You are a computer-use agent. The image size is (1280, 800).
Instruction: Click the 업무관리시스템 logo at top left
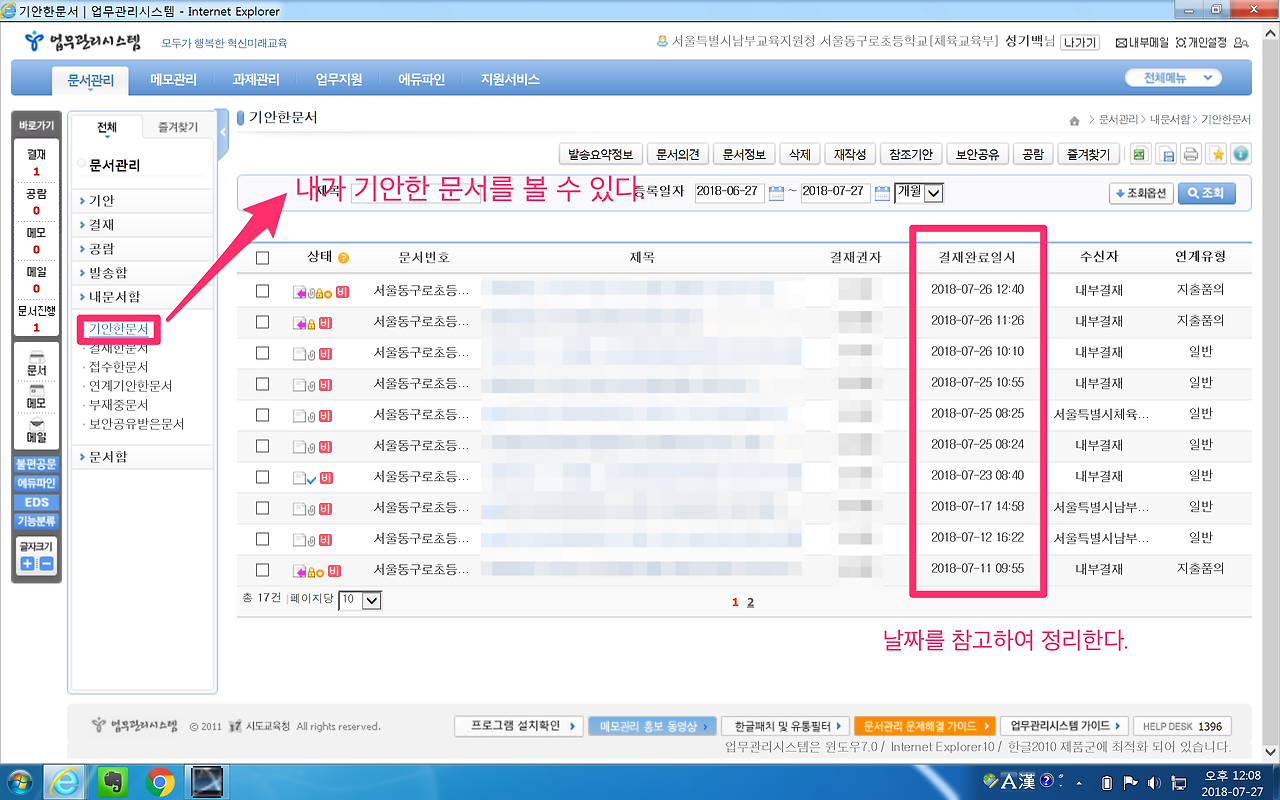[84, 42]
